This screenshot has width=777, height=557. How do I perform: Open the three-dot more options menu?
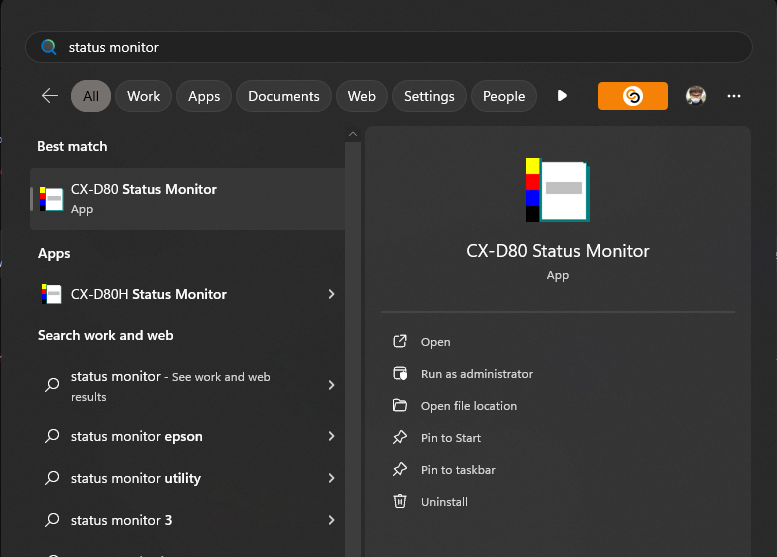tap(733, 96)
